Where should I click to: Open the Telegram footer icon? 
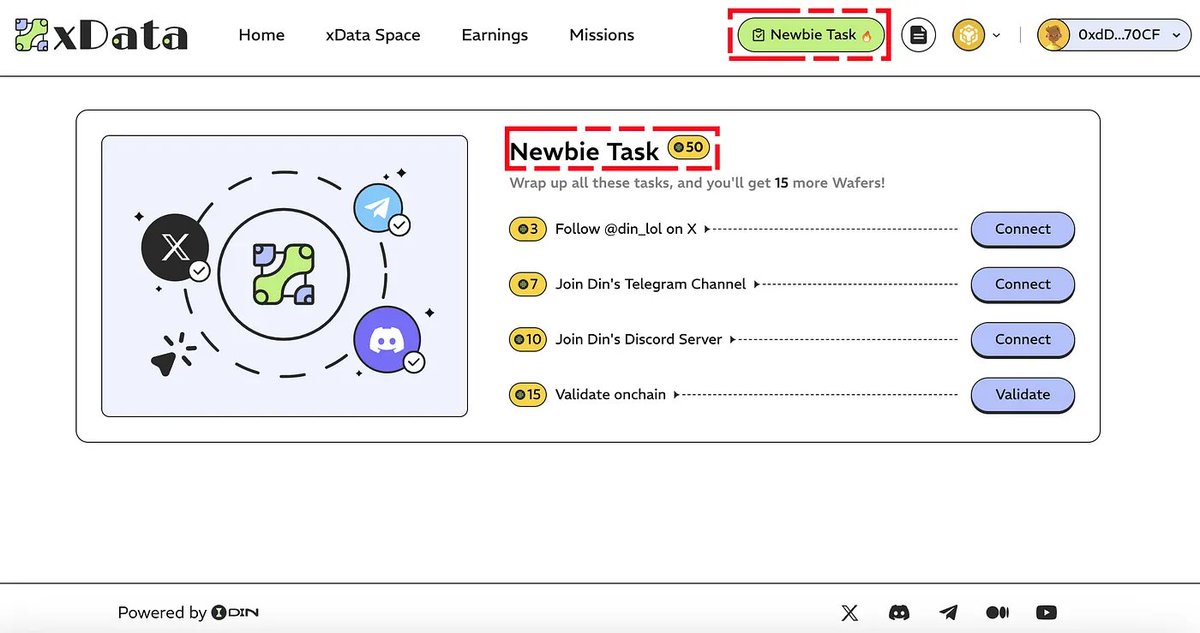click(948, 612)
